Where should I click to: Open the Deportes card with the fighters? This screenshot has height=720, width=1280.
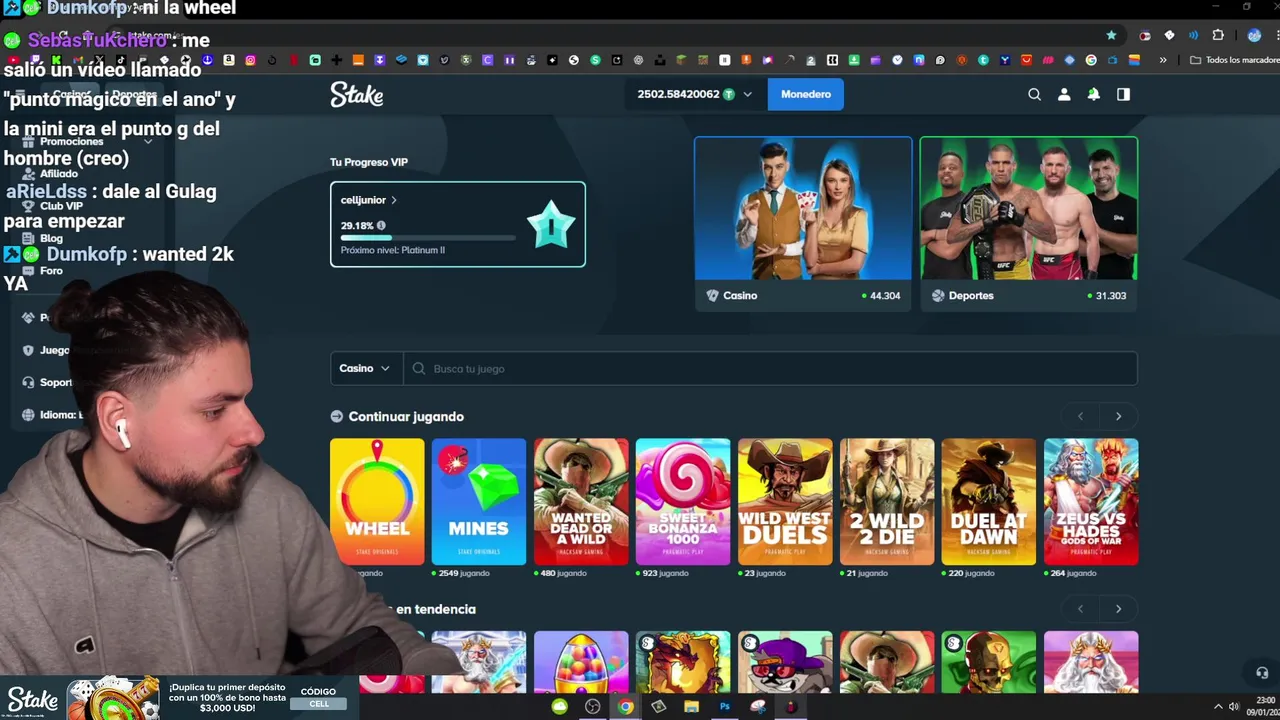click(1029, 223)
